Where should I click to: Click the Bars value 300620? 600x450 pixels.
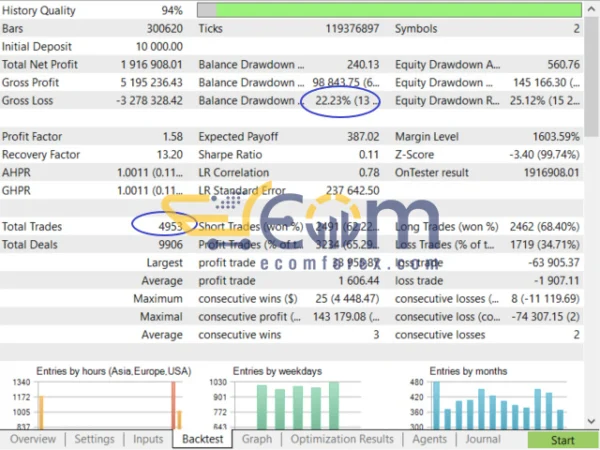[x=165, y=28]
